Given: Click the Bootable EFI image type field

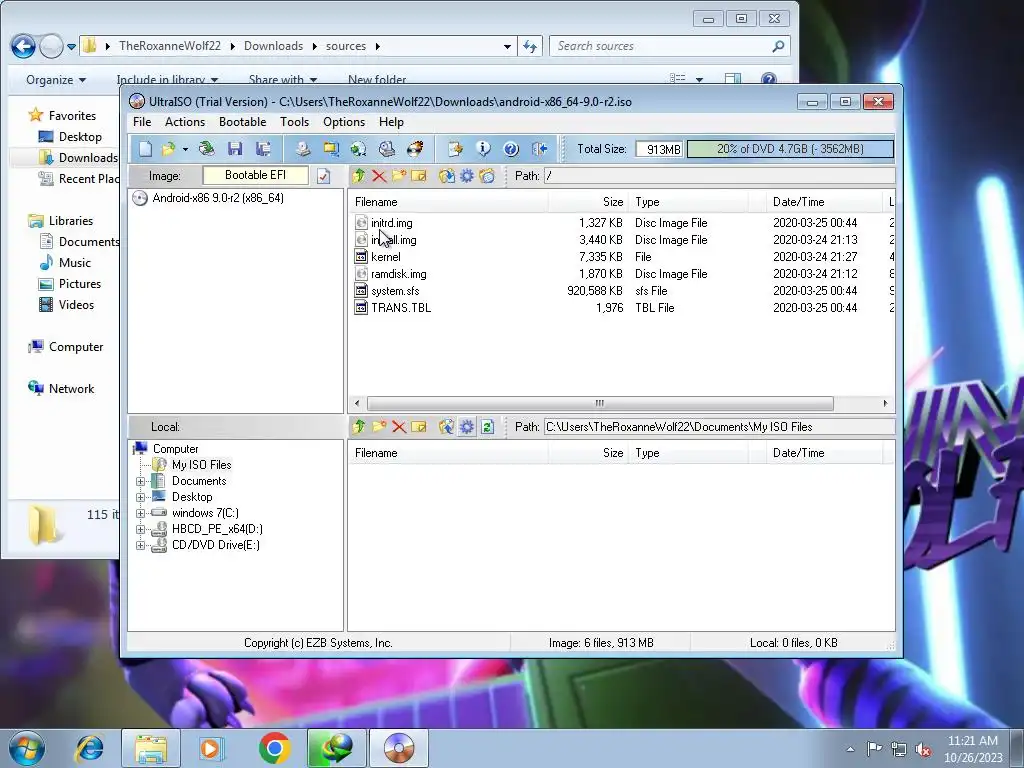Looking at the screenshot, I should [255, 175].
